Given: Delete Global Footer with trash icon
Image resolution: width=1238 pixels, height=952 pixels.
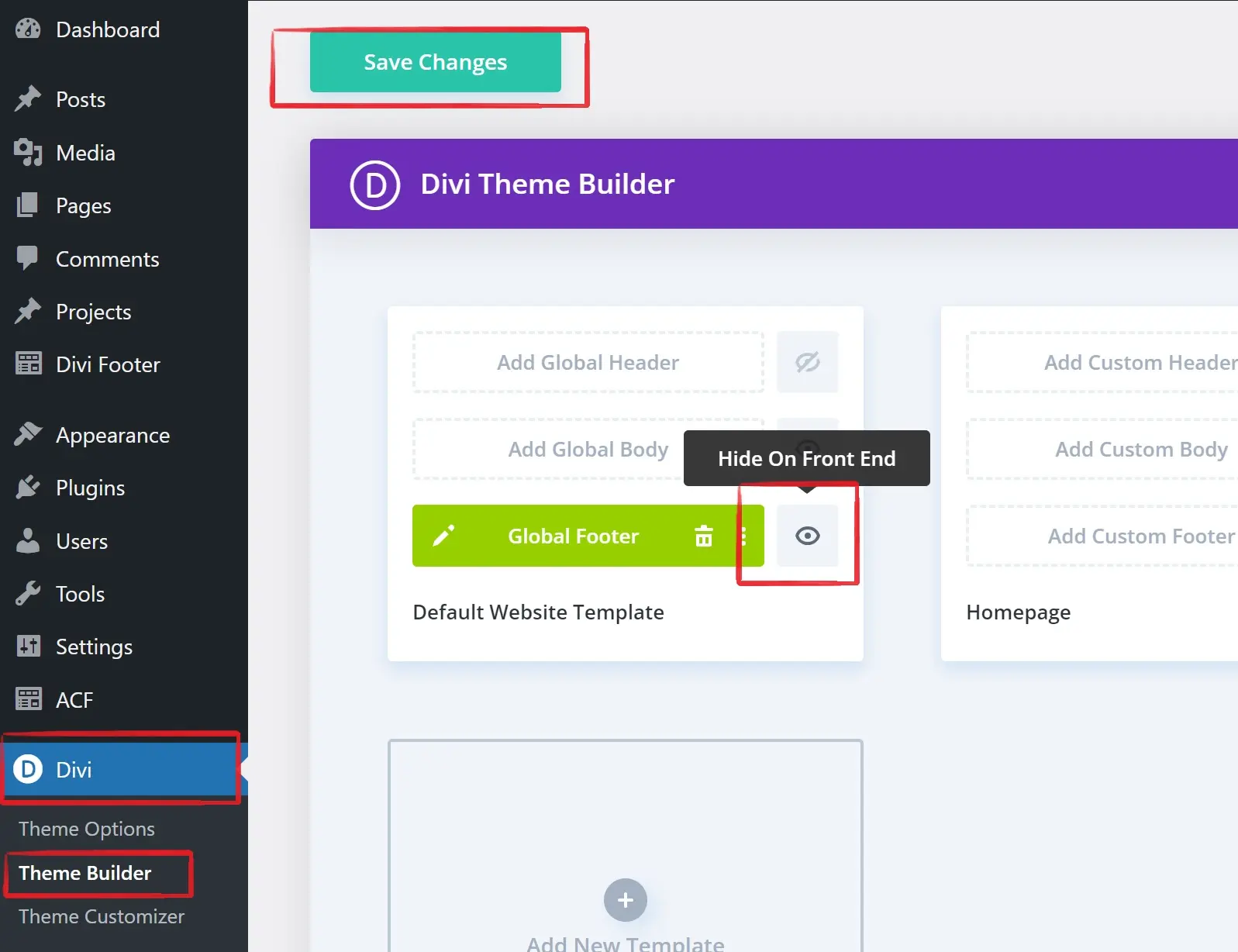Looking at the screenshot, I should pyautogui.click(x=704, y=536).
